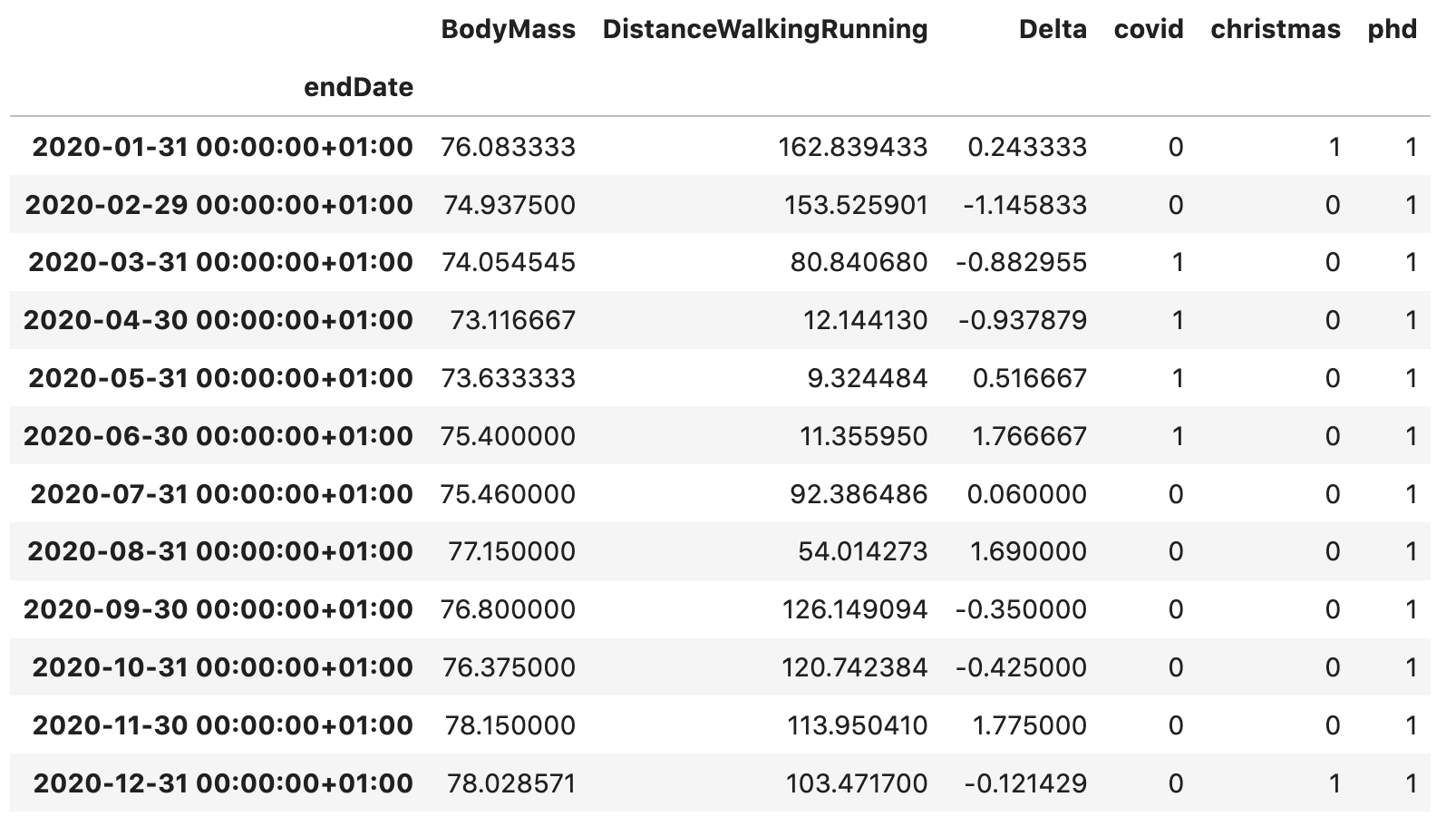Click christmas value in the 2020-12-31 row
This screenshot has height=836, width=1456.
pyautogui.click(x=1334, y=784)
